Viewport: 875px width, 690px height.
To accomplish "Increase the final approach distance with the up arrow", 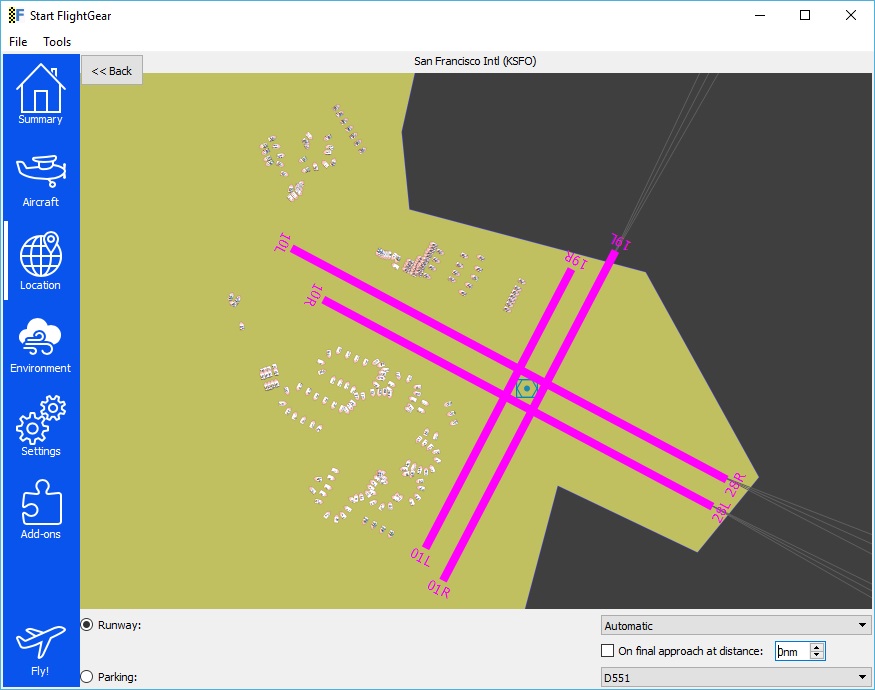I will coord(817,647).
